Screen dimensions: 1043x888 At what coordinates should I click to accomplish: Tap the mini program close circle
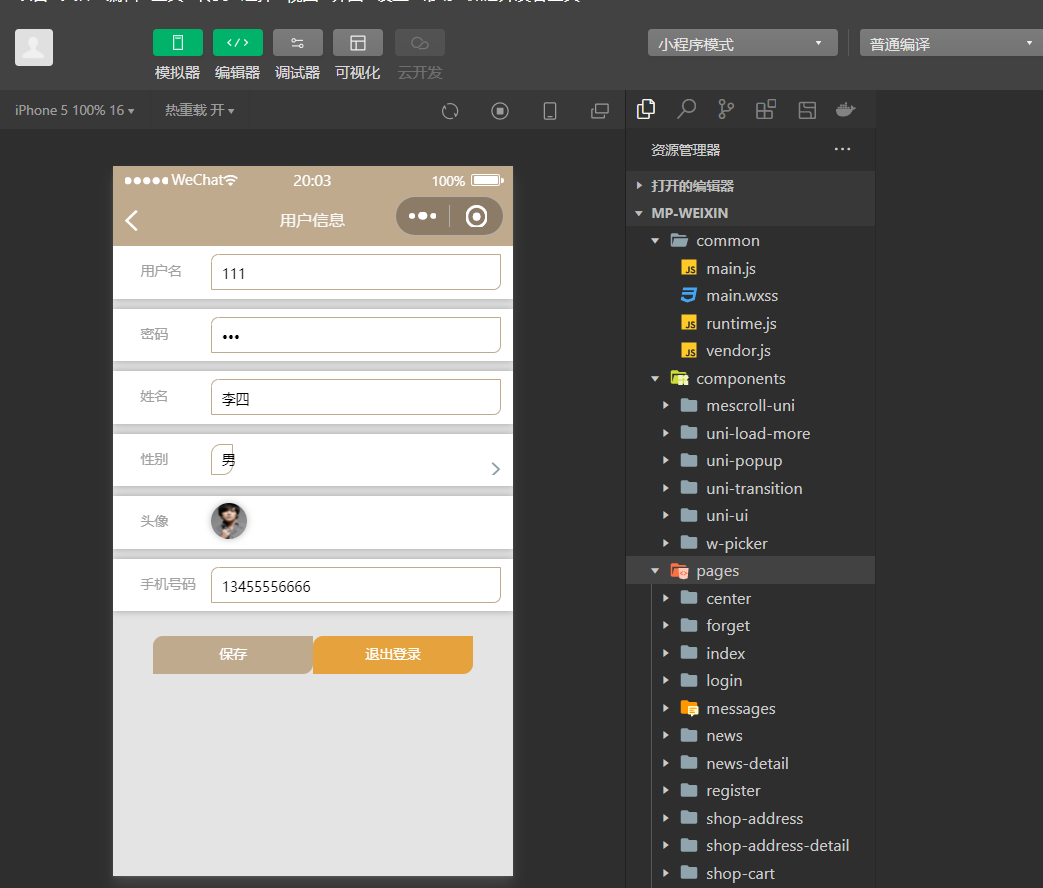476,216
